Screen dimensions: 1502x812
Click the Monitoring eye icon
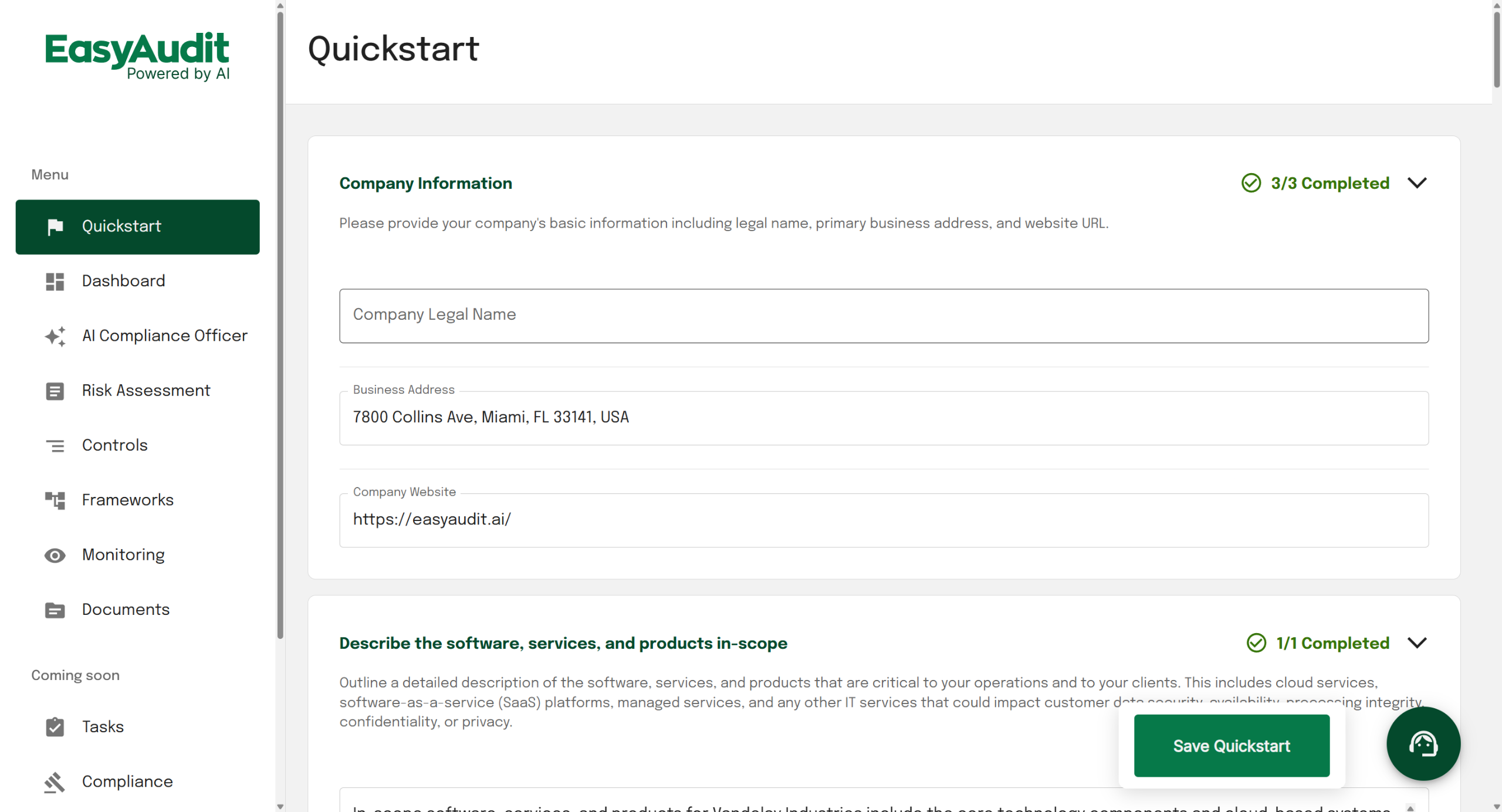point(55,555)
